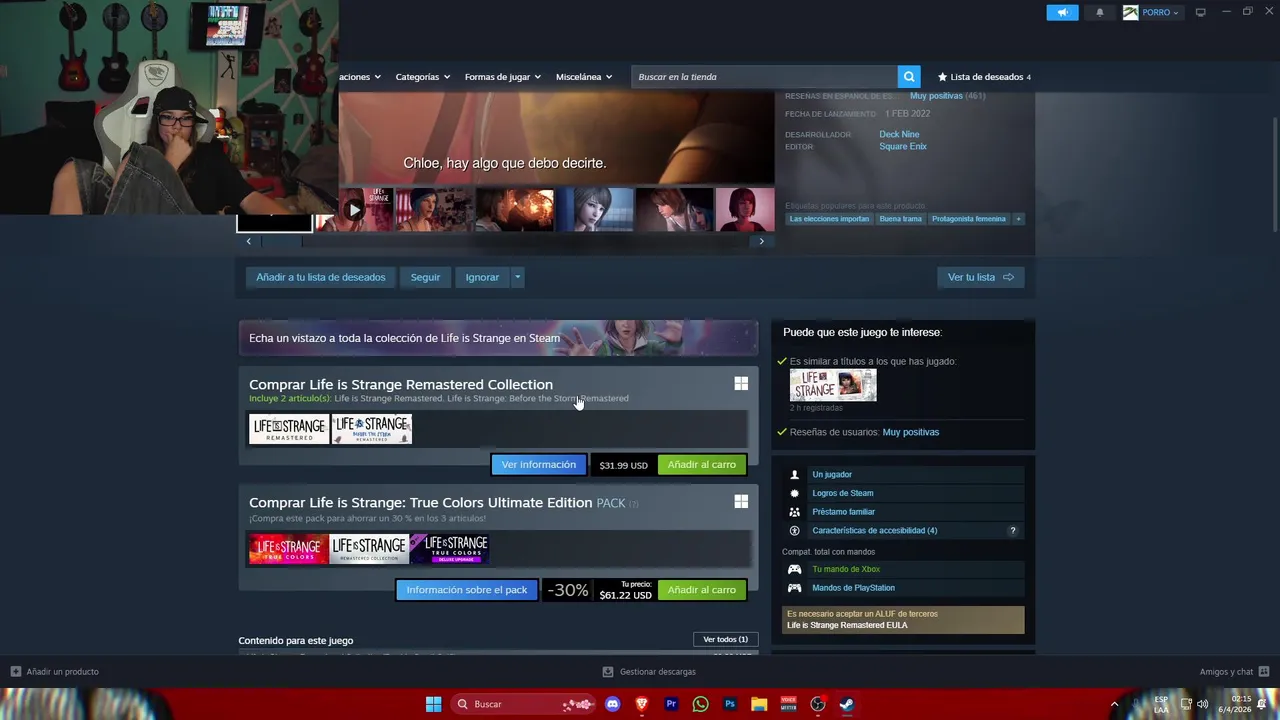This screenshot has width=1280, height=720.
Task: Open 'Gestionar descargas'
Action: tap(649, 672)
